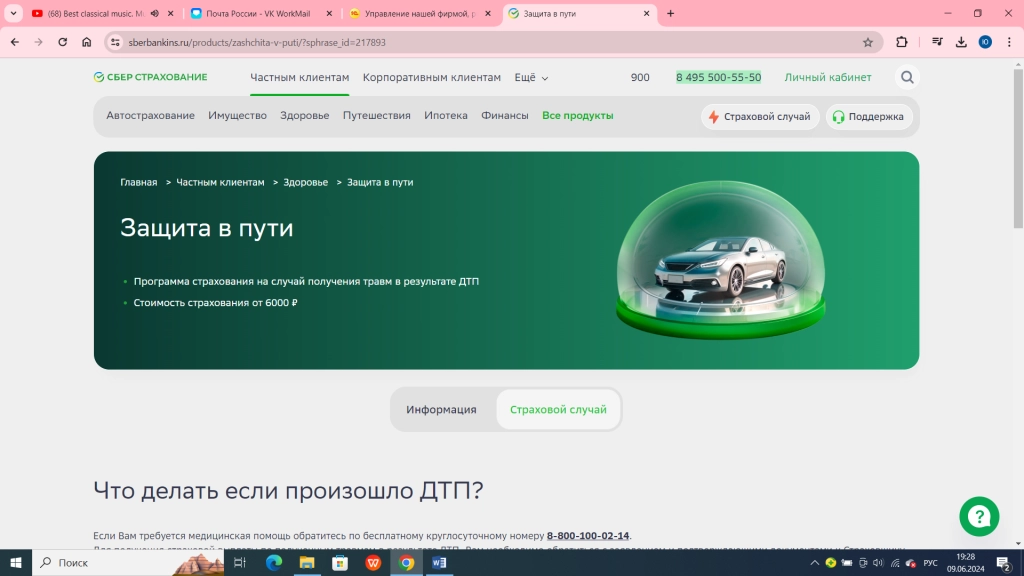The image size is (1024, 576).
Task: Open the Chrome downloads icon
Action: tap(961, 42)
